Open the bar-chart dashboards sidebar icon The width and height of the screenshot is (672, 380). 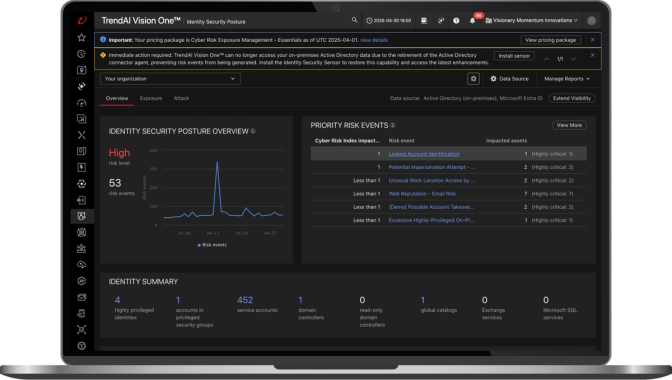click(81, 119)
